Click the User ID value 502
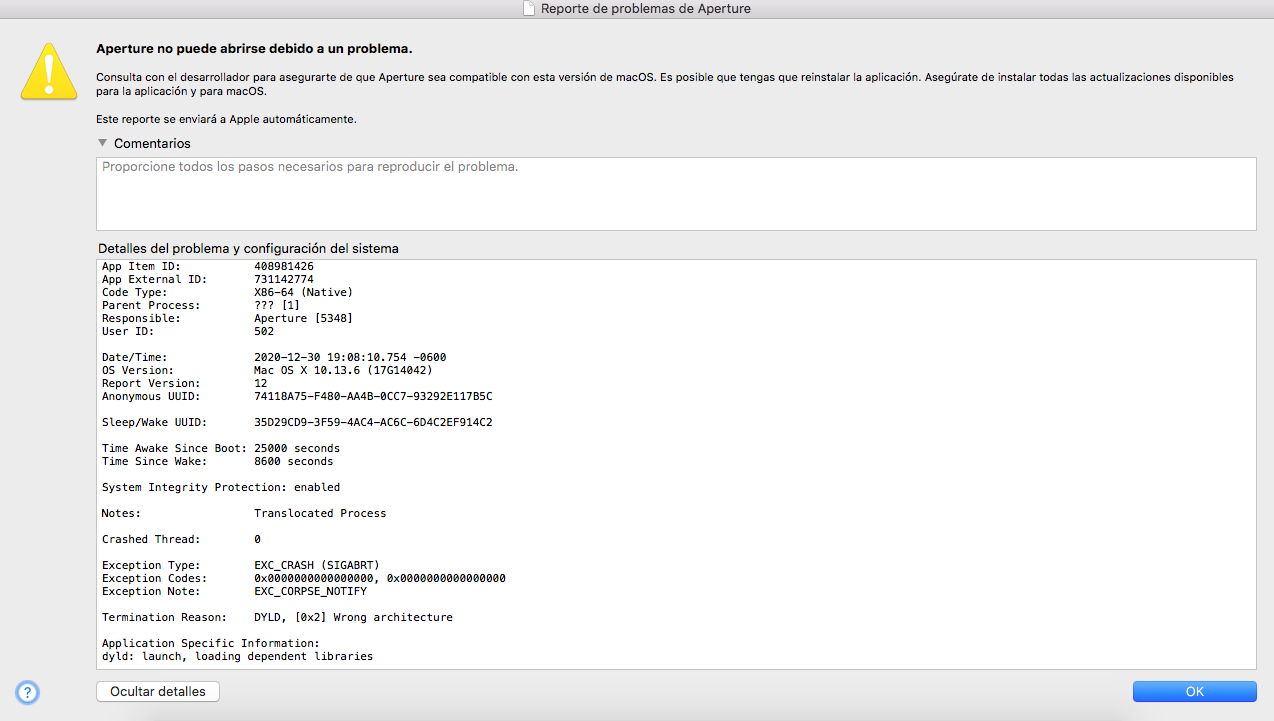Viewport: 1274px width, 721px height. (264, 332)
